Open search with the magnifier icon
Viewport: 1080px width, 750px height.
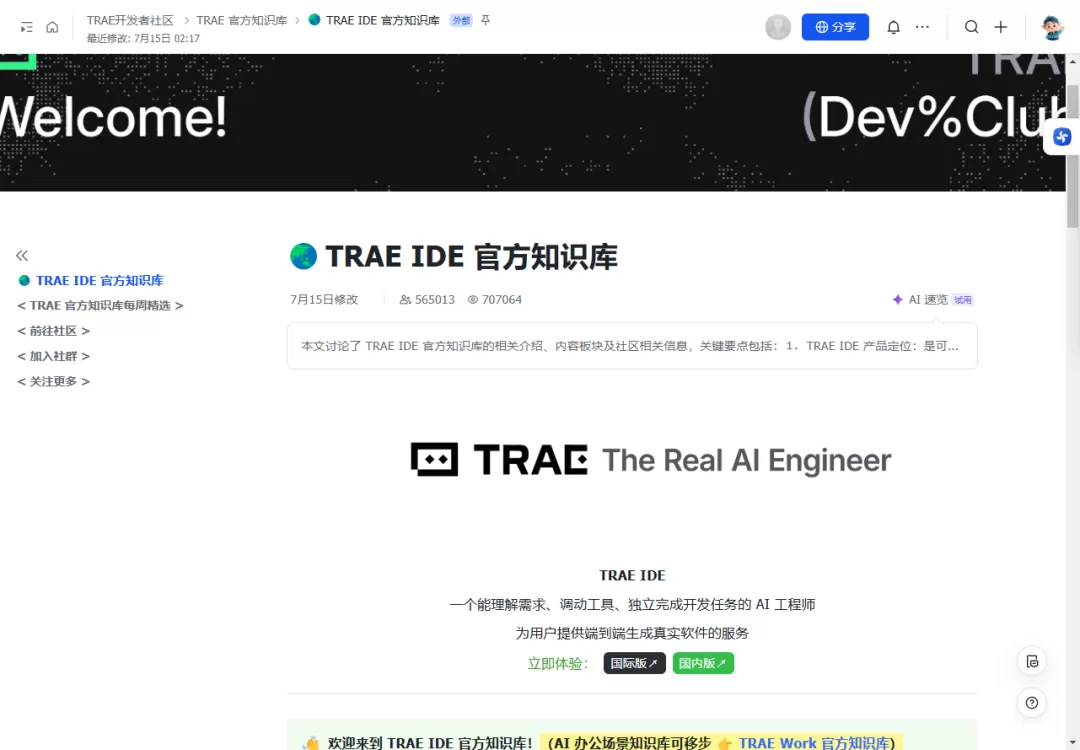[x=971, y=27]
